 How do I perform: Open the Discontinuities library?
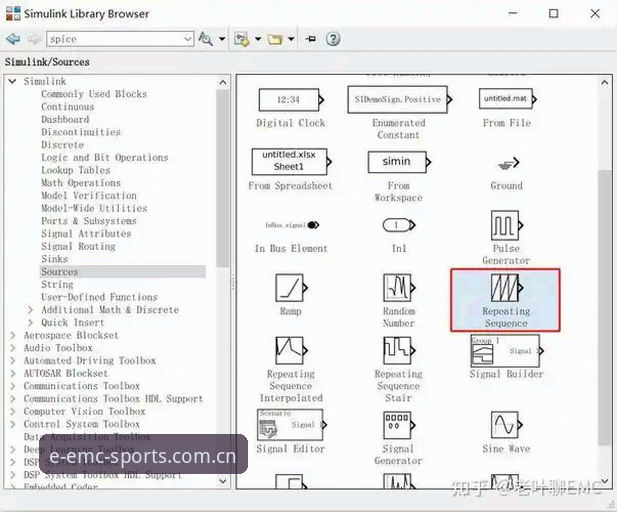point(81,132)
